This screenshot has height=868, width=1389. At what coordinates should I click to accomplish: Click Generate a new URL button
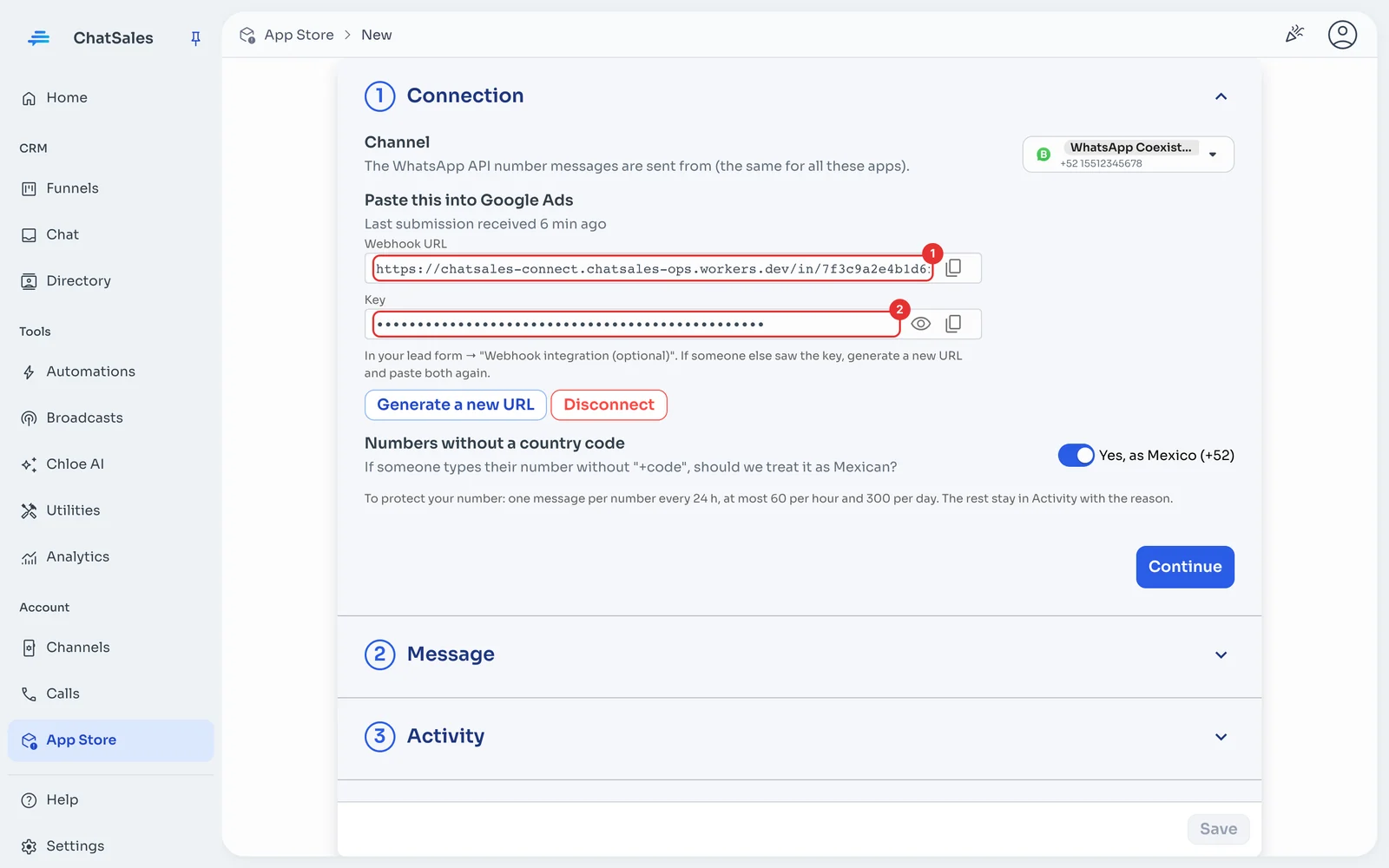[456, 405]
